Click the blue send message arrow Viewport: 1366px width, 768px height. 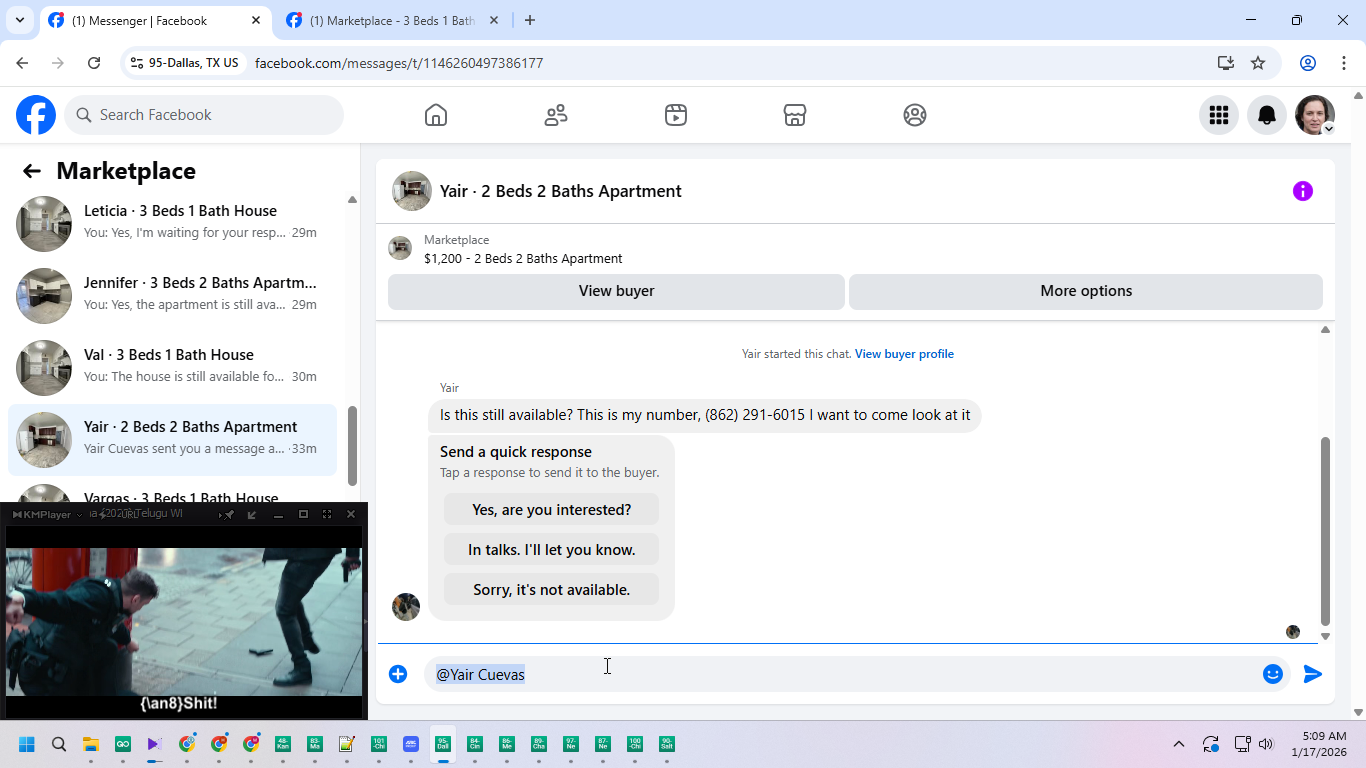coord(1313,674)
